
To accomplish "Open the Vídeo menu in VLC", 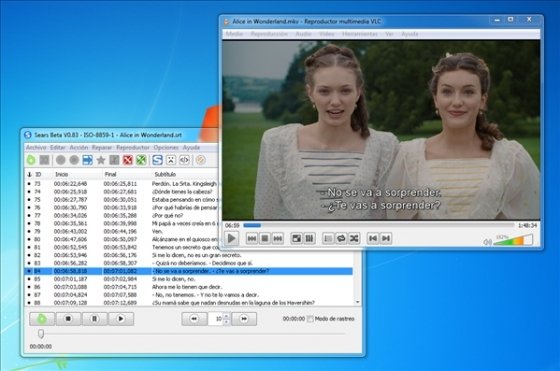I will [x=326, y=34].
